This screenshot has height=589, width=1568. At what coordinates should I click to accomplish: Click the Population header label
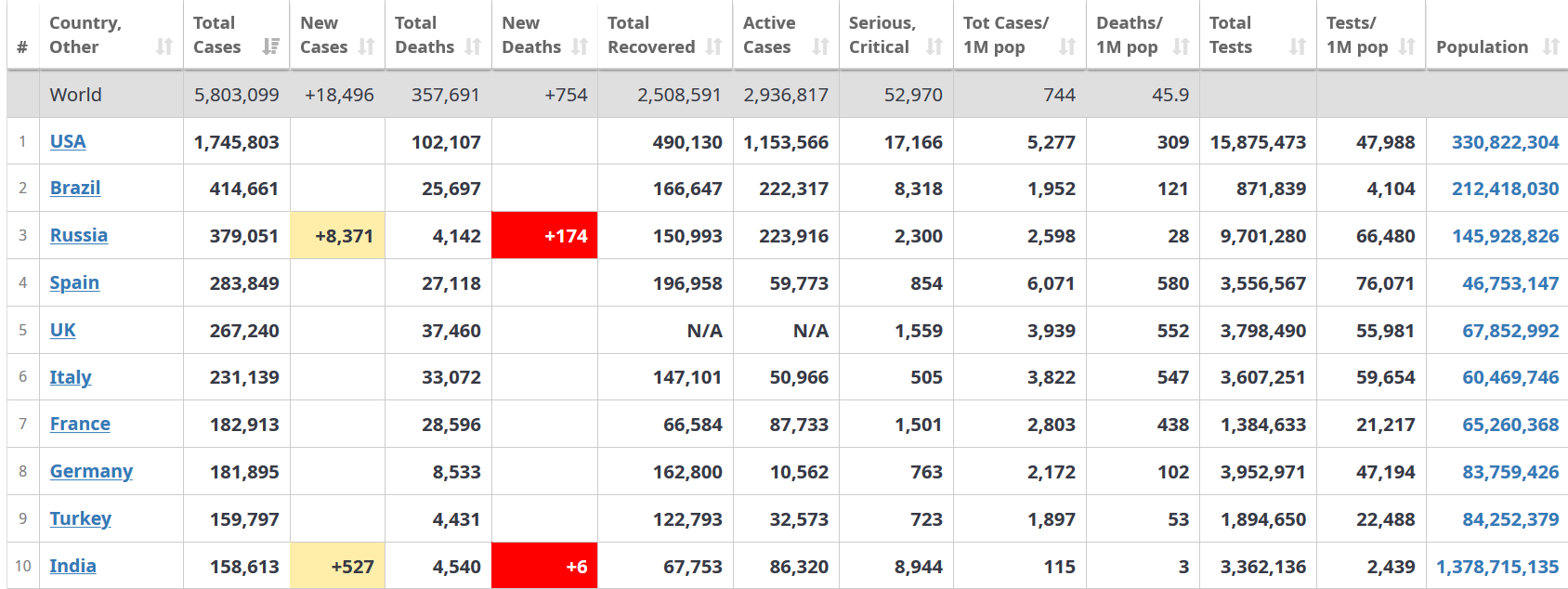(x=1482, y=46)
